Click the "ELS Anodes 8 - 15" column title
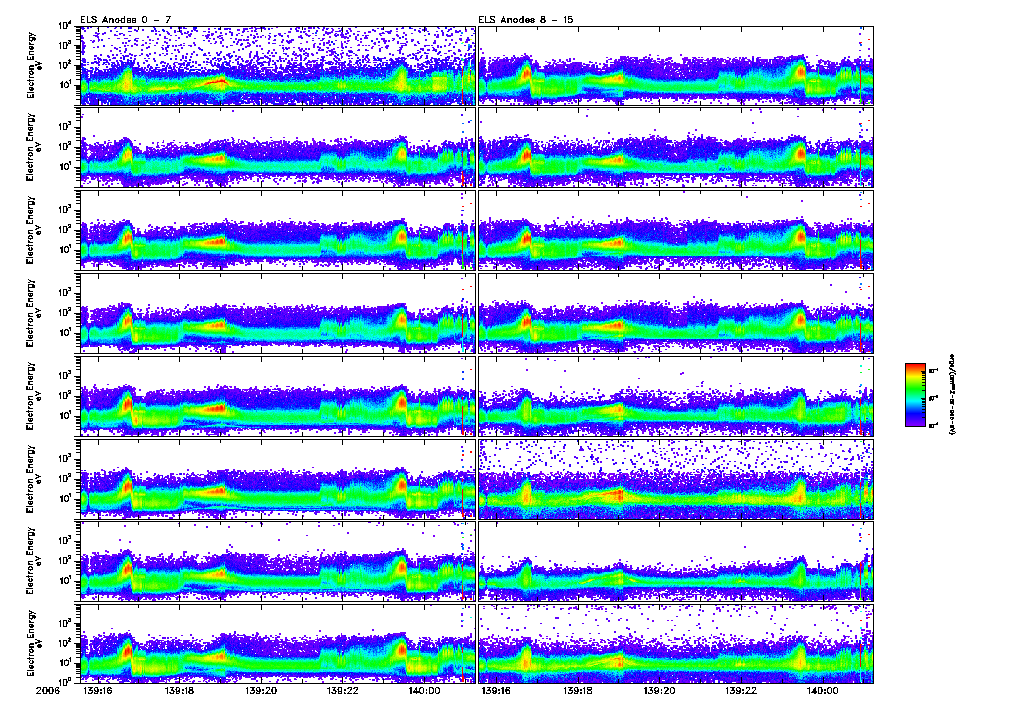This screenshot has height=708, width=1024. (526, 20)
